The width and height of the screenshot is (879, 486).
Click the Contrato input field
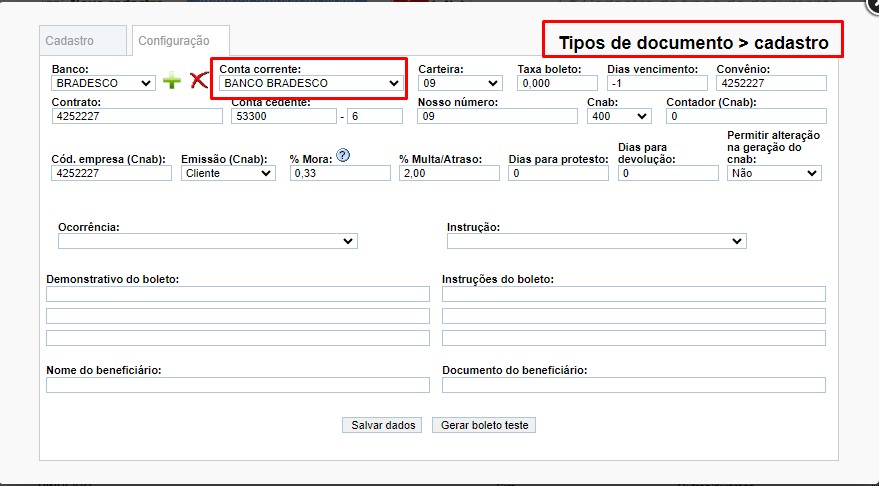coord(137,116)
